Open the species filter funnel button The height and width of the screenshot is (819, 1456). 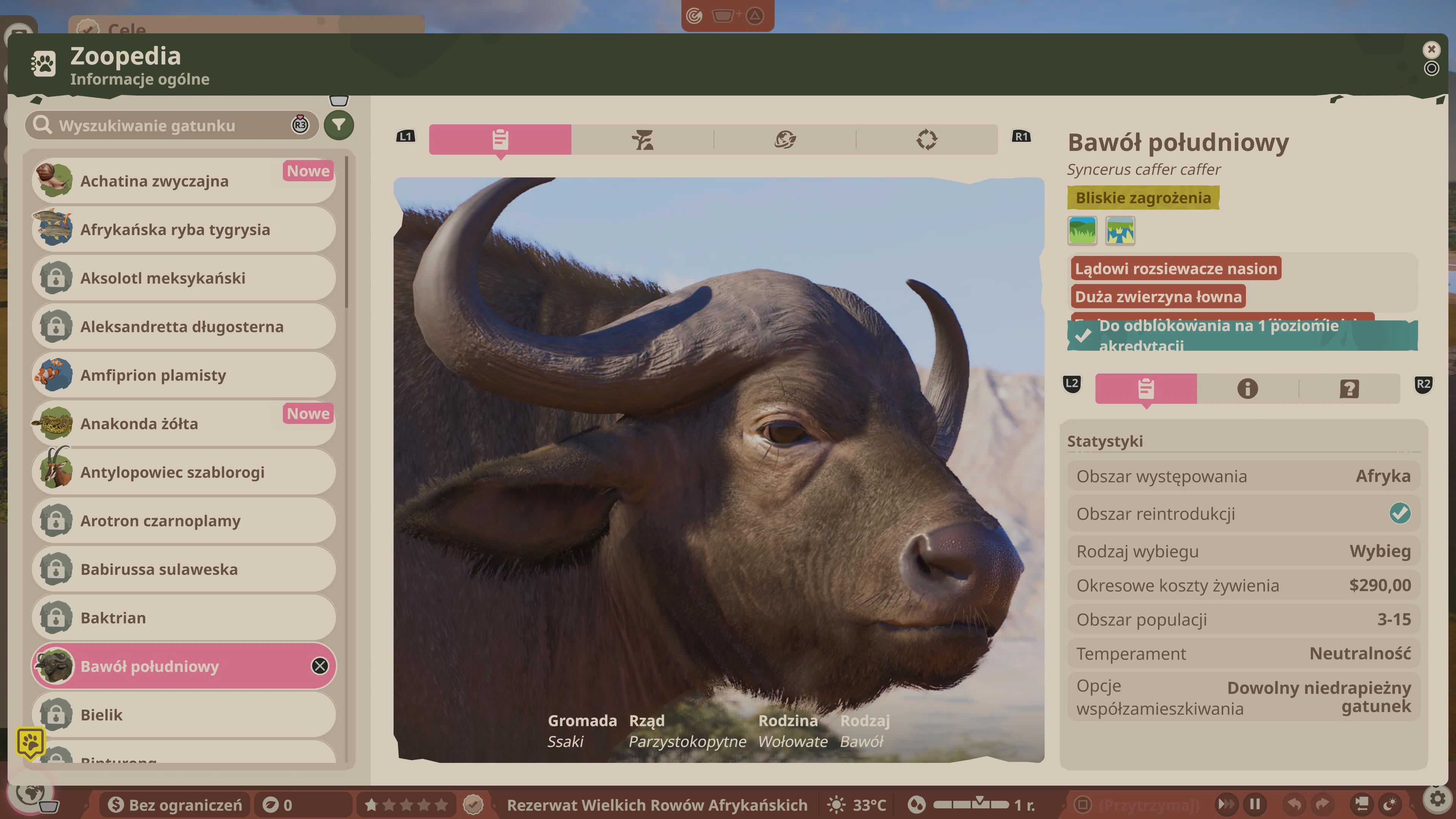coord(339,125)
